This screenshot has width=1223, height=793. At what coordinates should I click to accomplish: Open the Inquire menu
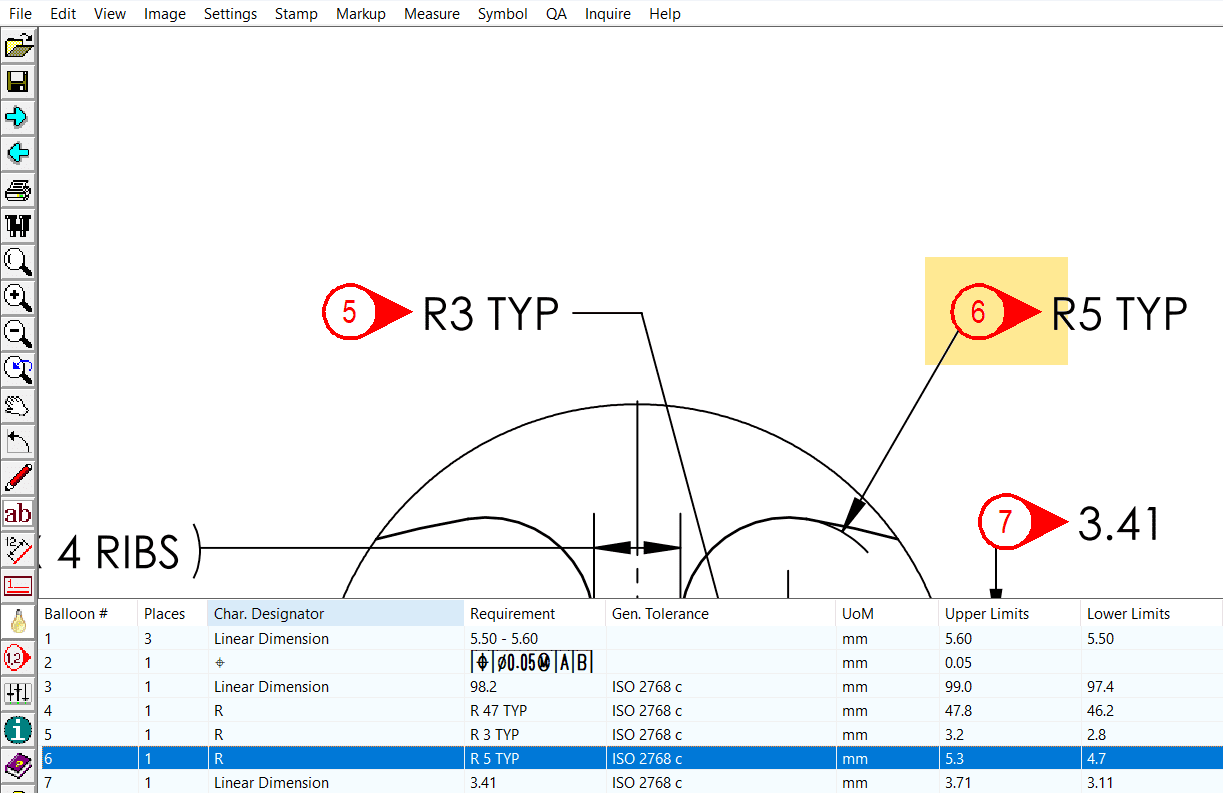click(607, 13)
